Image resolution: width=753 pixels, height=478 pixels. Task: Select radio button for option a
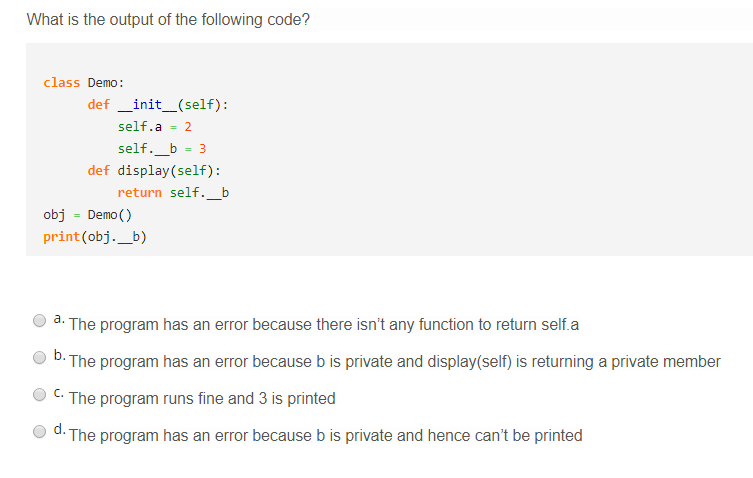(x=39, y=321)
